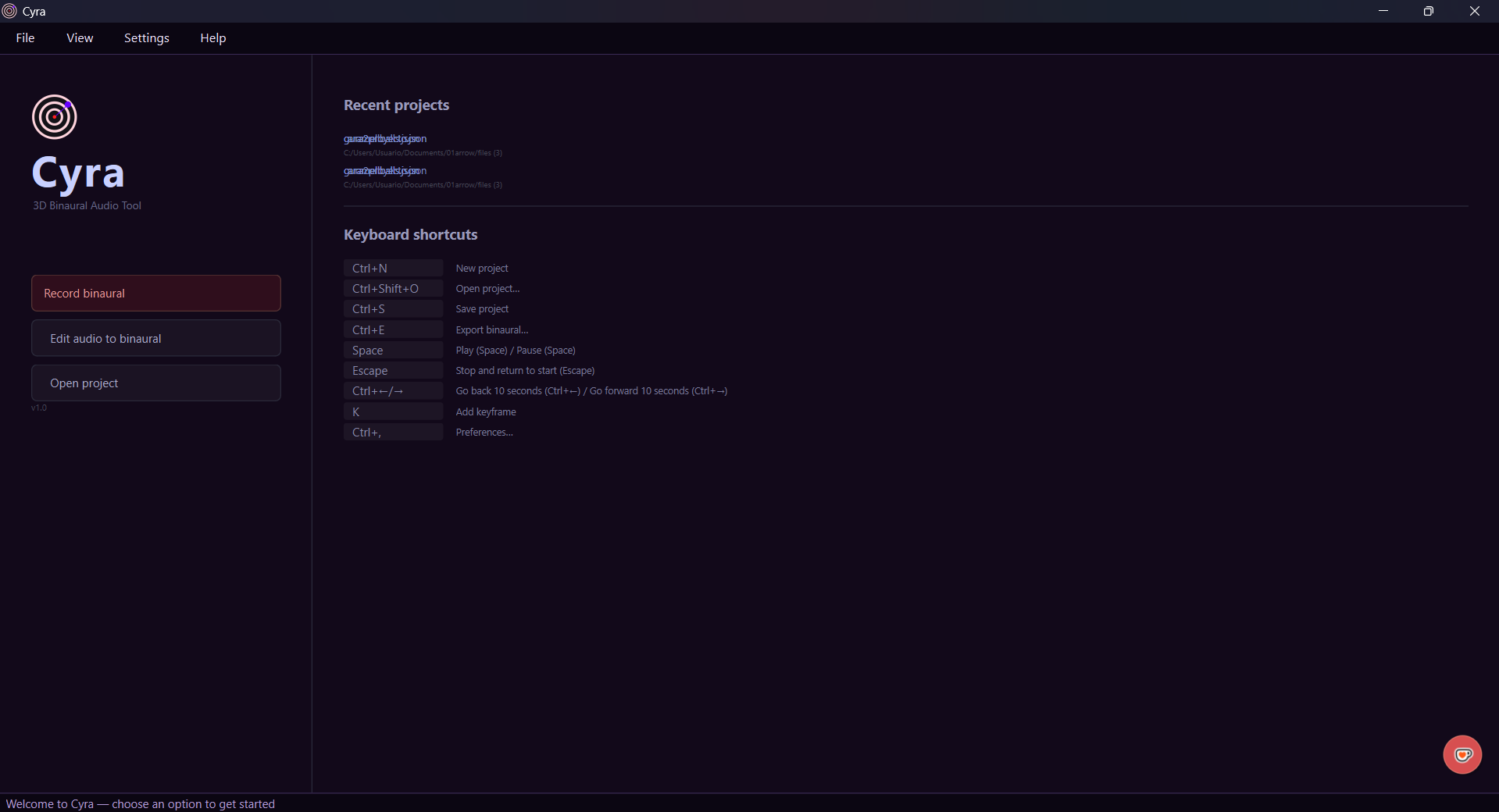1499x812 pixels.
Task: Open the Help menu
Action: point(213,37)
